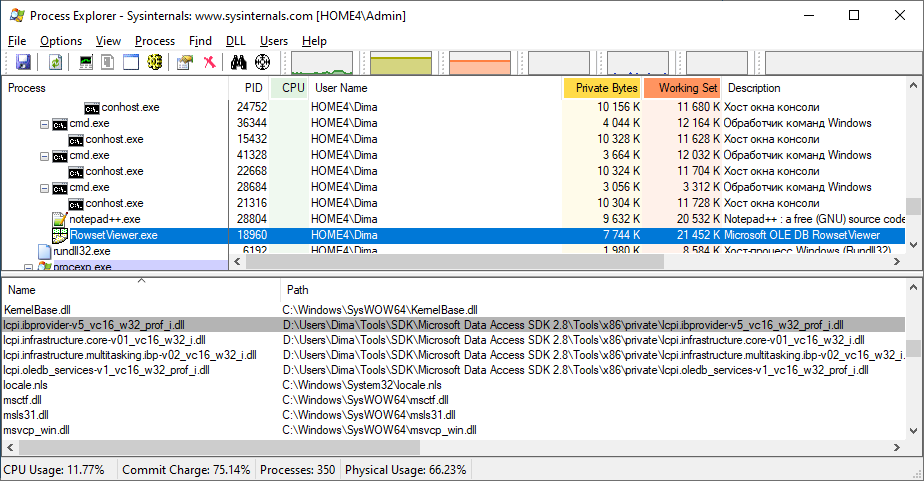This screenshot has width=924, height=481.
Task: Click DLL pane vertical scrollbar up arrow
Action: pyautogui.click(x=913, y=288)
